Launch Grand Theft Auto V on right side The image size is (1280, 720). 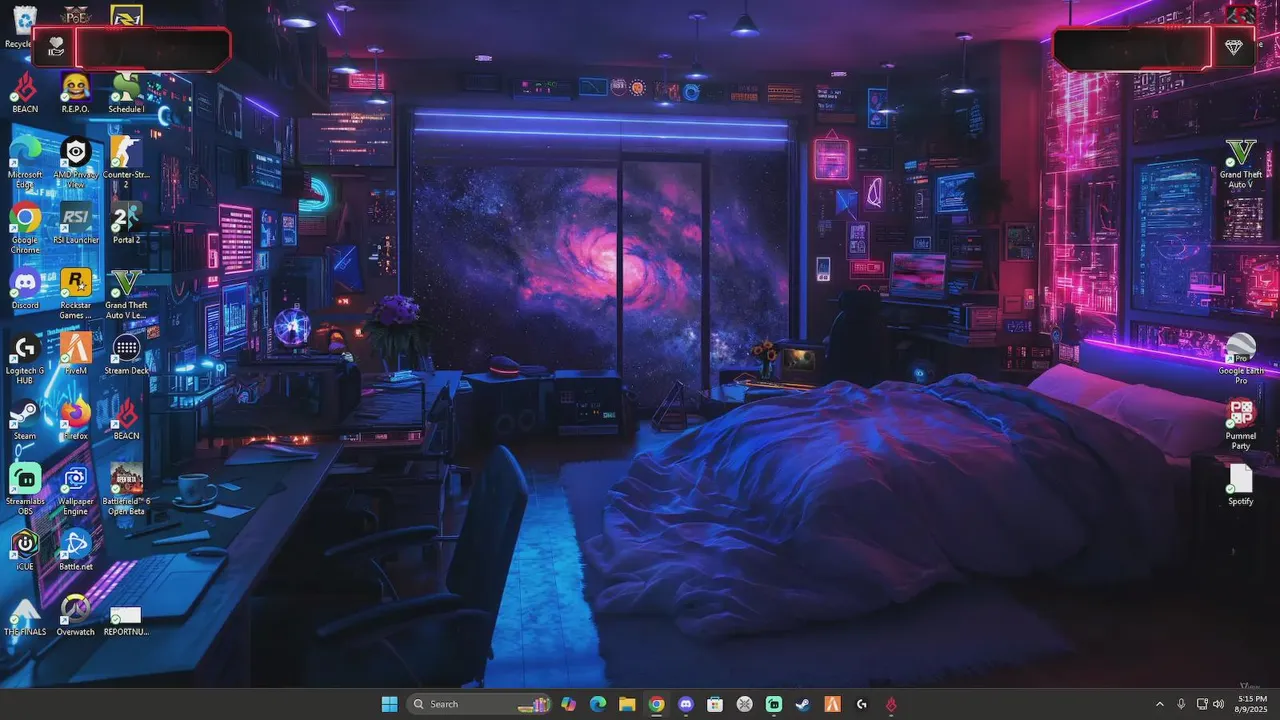click(x=1240, y=163)
